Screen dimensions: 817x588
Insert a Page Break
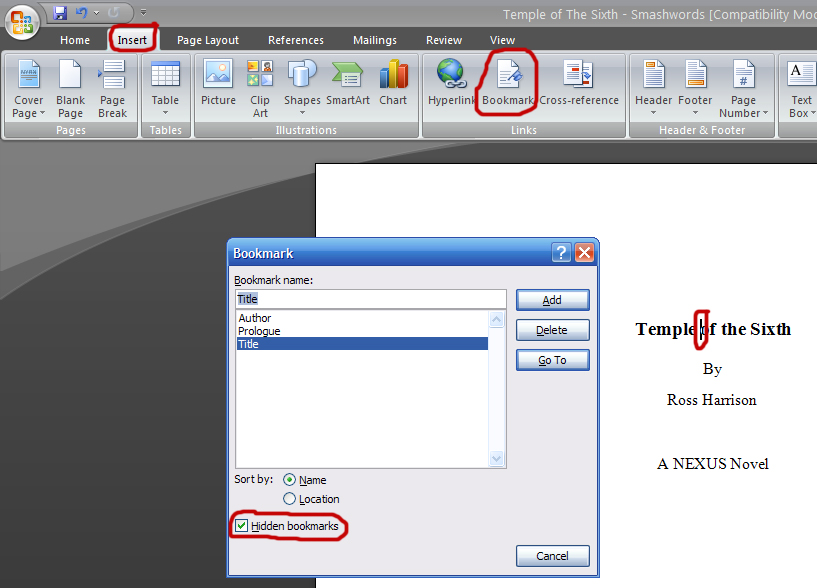[x=112, y=88]
